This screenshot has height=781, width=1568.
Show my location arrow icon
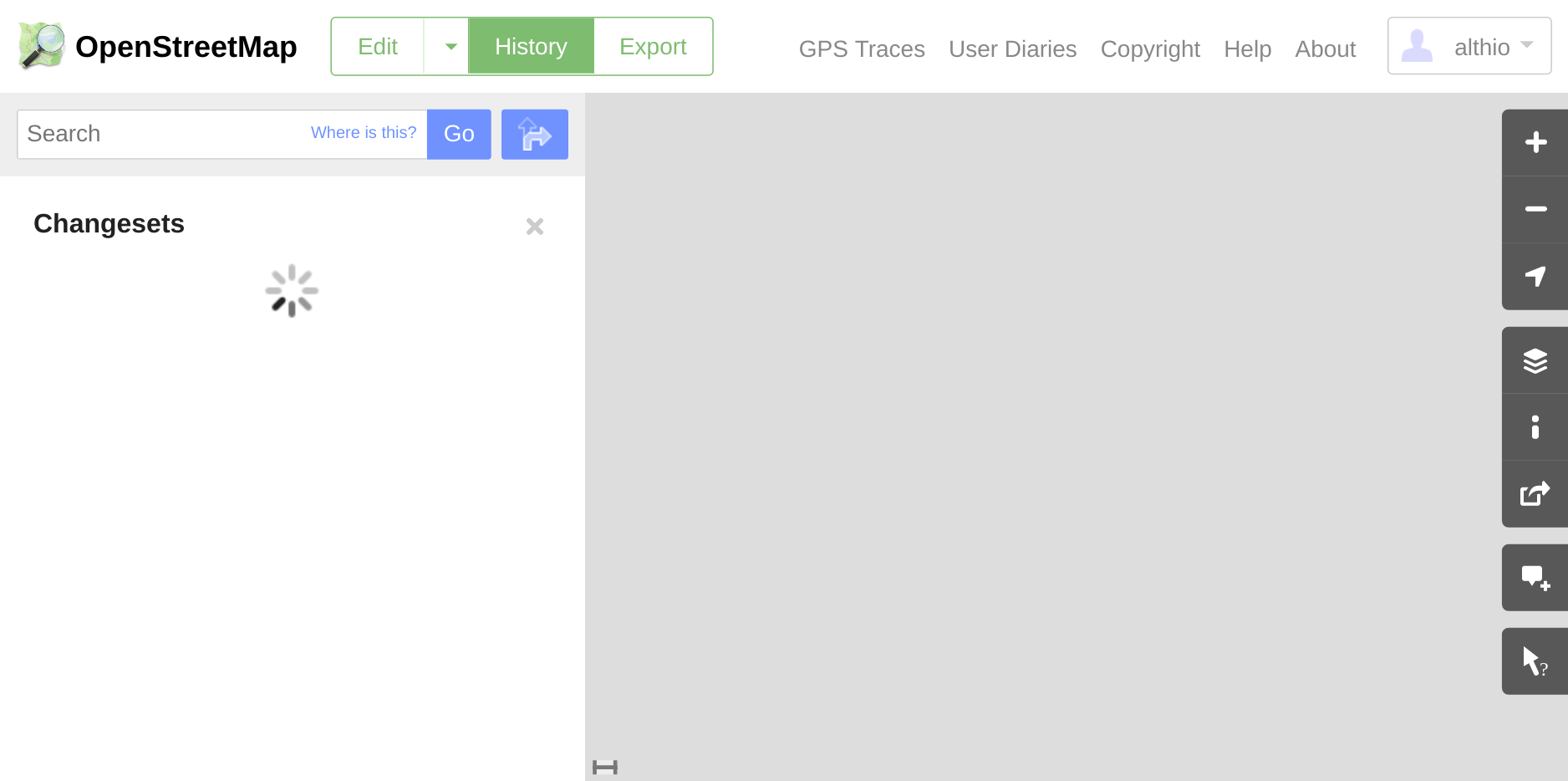[x=1535, y=277]
